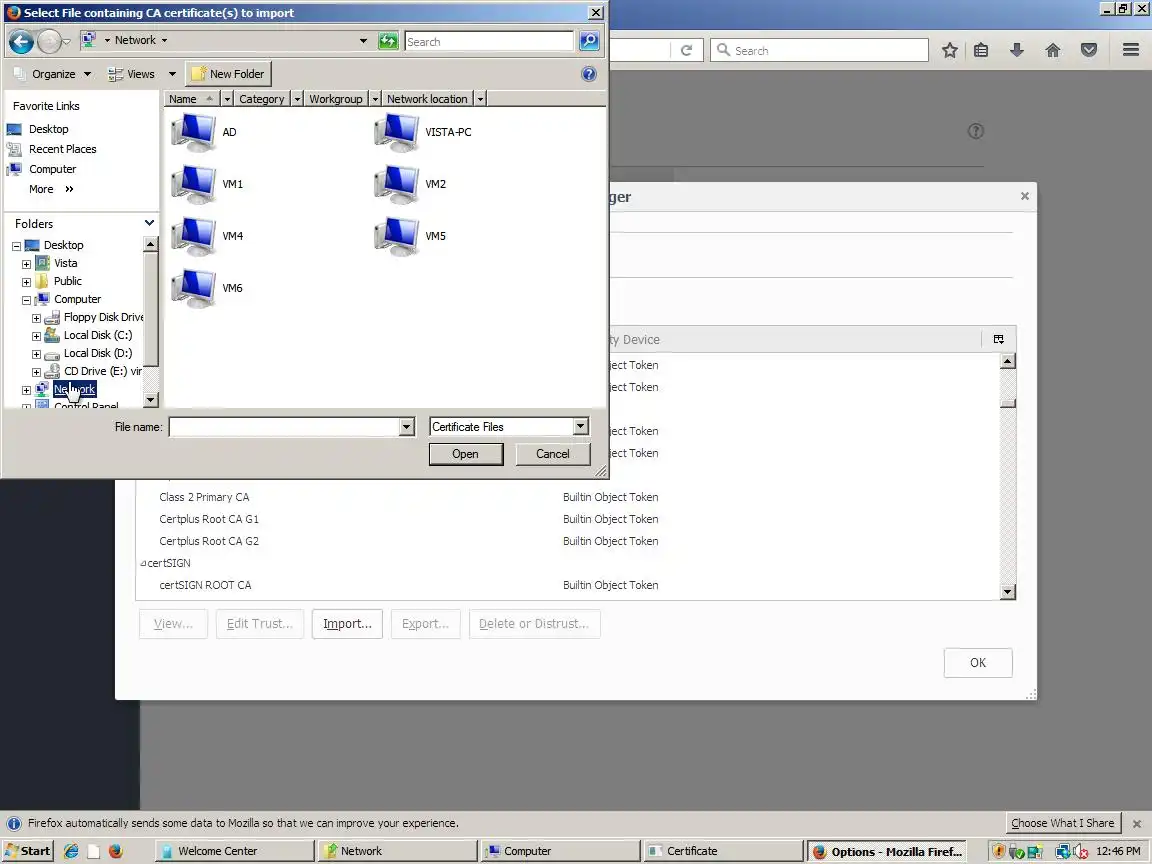Screen dimensions: 1152x864
Task: Open the Views menu
Action: (142, 73)
